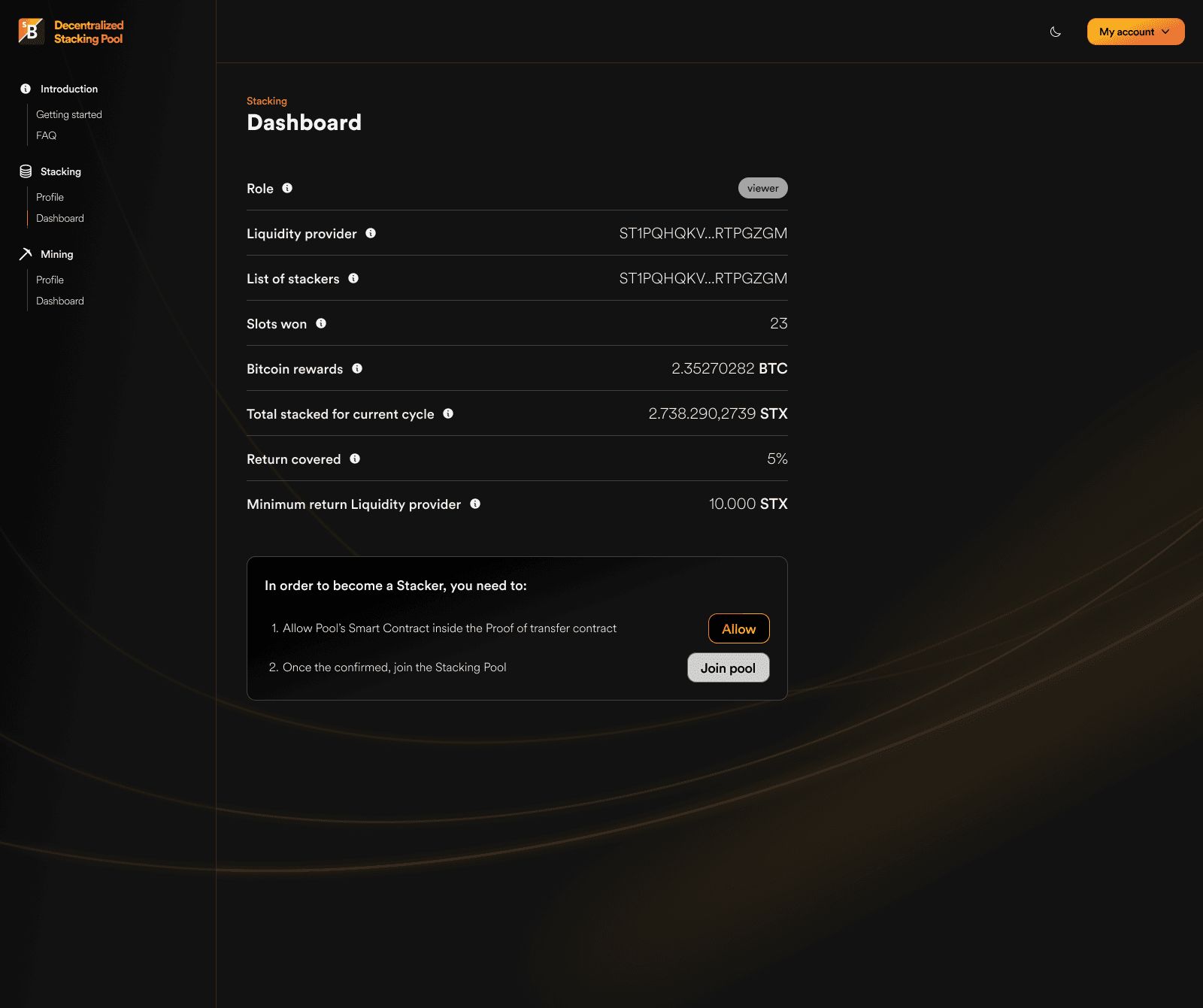Click the Introduction info icon in sidebar

point(25,88)
